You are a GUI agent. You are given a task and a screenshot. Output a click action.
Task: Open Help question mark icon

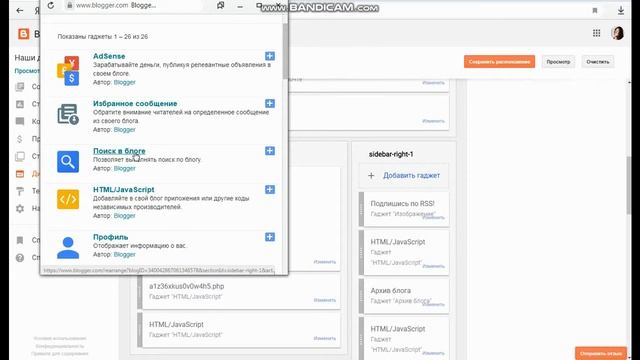pos(20,258)
